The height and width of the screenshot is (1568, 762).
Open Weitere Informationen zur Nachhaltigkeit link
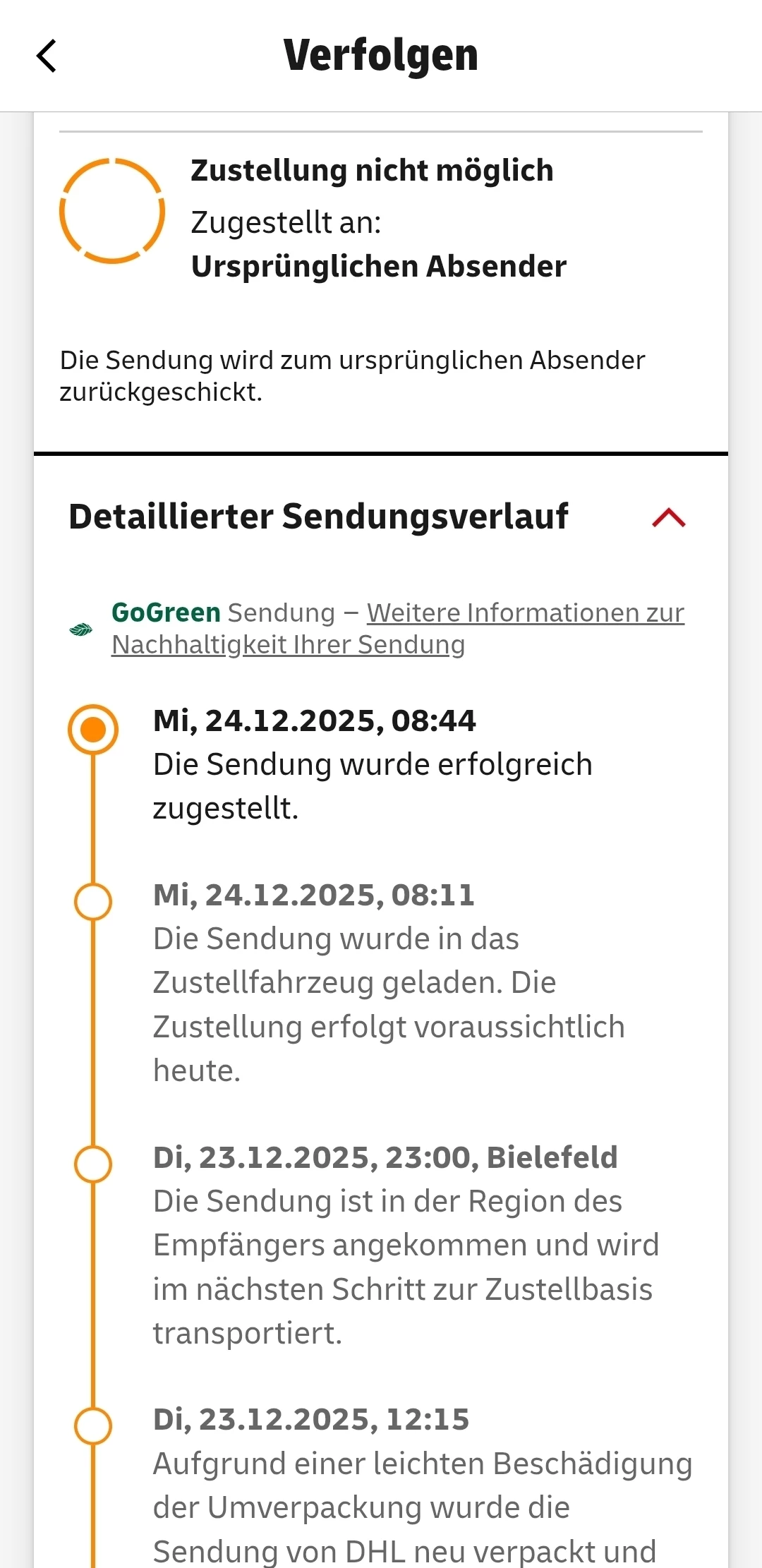tap(398, 628)
